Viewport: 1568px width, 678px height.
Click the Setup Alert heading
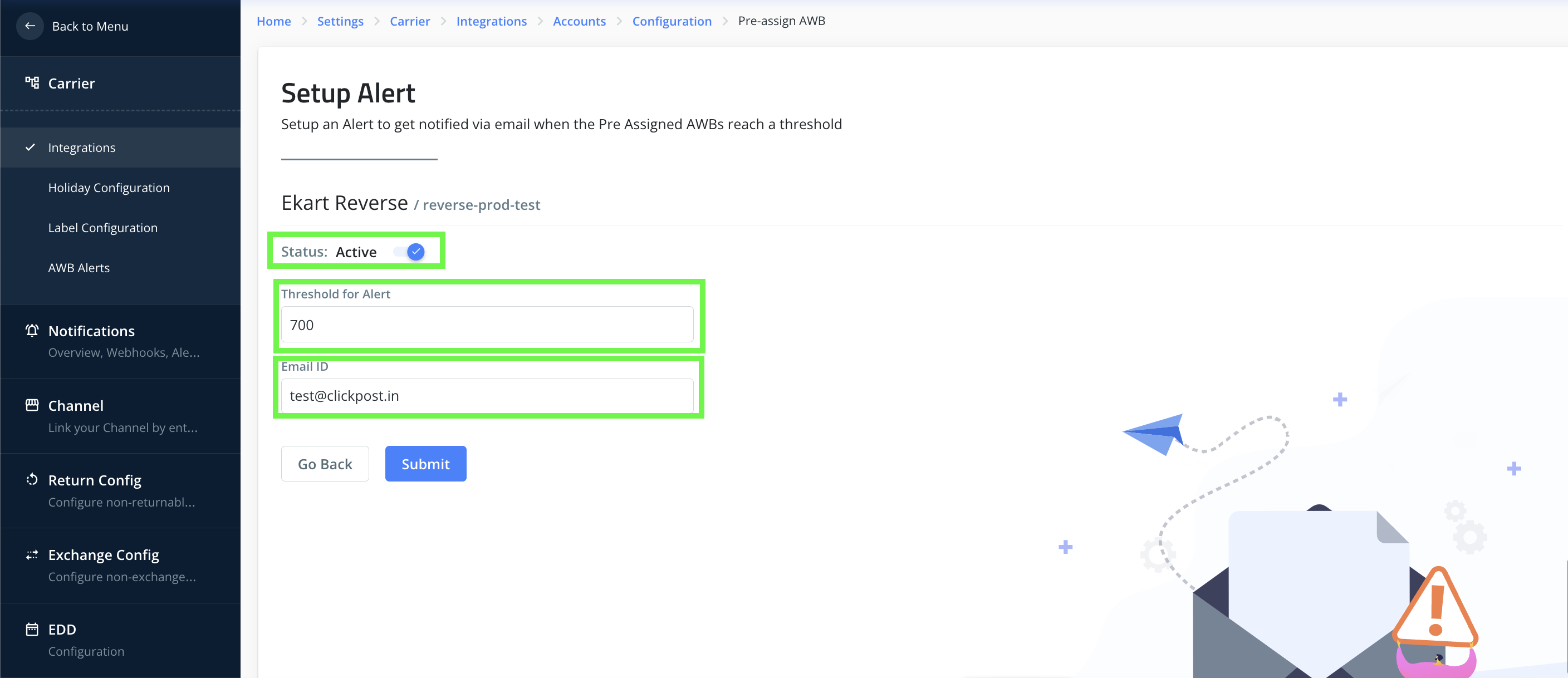348,93
